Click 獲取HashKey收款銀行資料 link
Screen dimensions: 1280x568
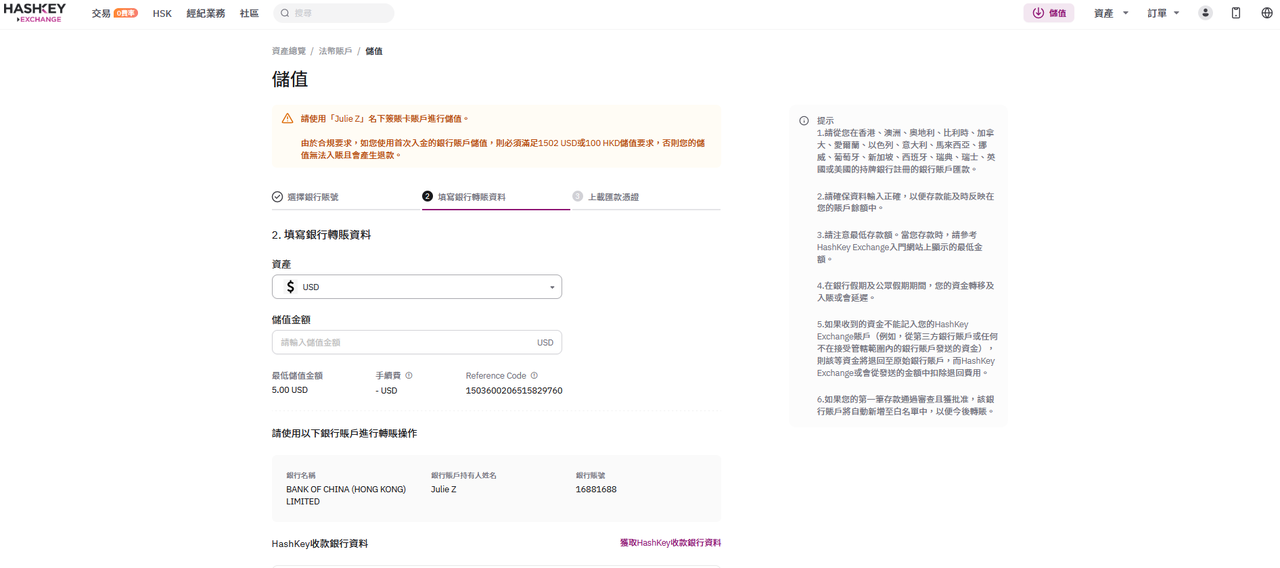[x=670, y=543]
